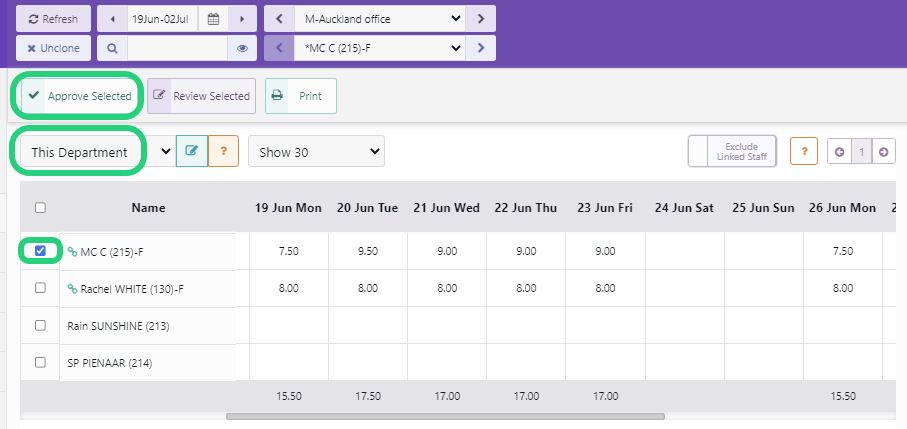907x429 pixels.
Task: Click the horizontal scrollbar under the table
Action: click(x=445, y=415)
